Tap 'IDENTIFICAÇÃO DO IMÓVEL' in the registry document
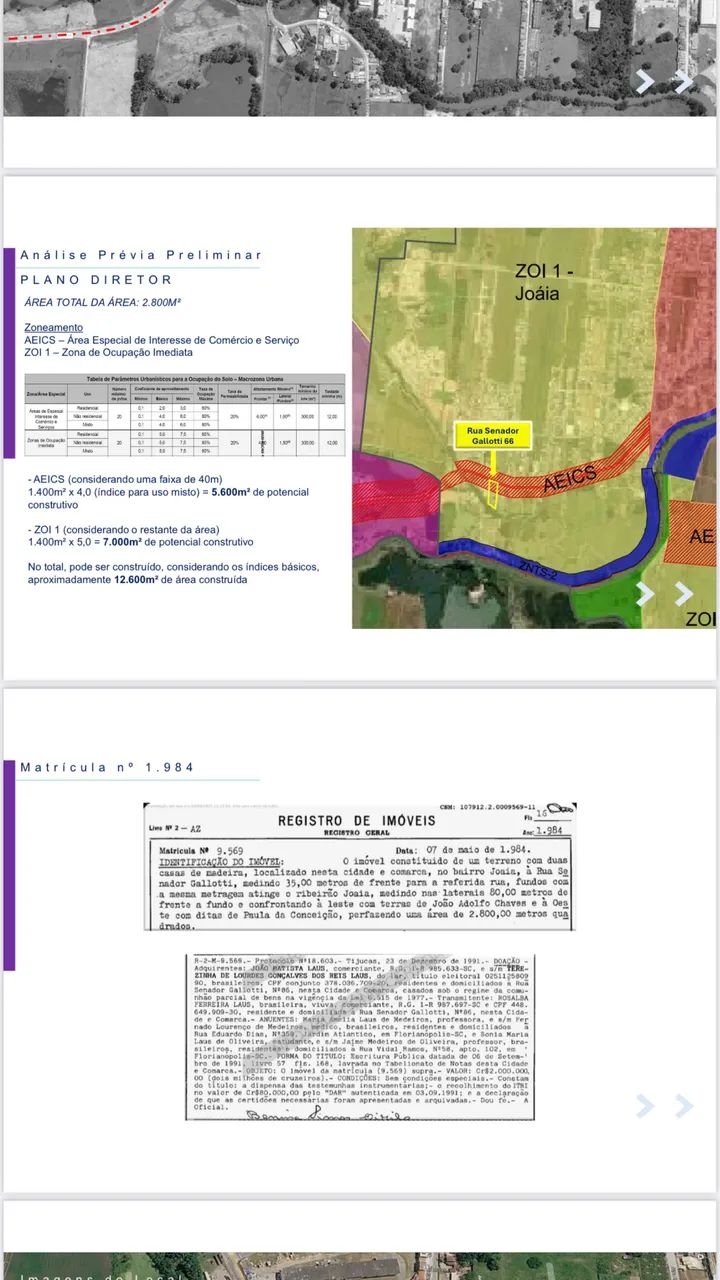The width and height of the screenshot is (720, 1280). (x=220, y=861)
